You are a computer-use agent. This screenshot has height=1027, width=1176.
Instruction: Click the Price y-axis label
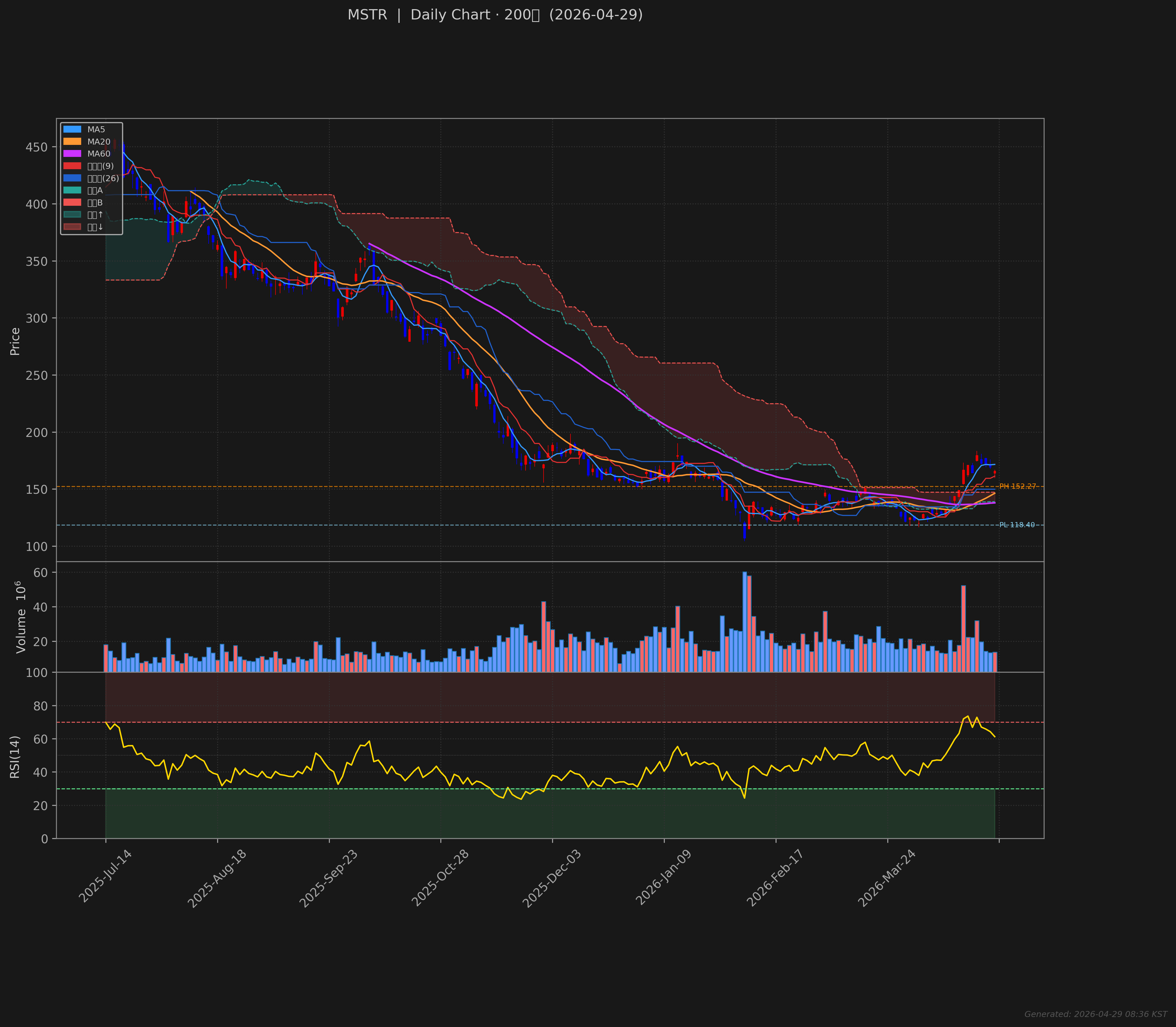(15, 341)
